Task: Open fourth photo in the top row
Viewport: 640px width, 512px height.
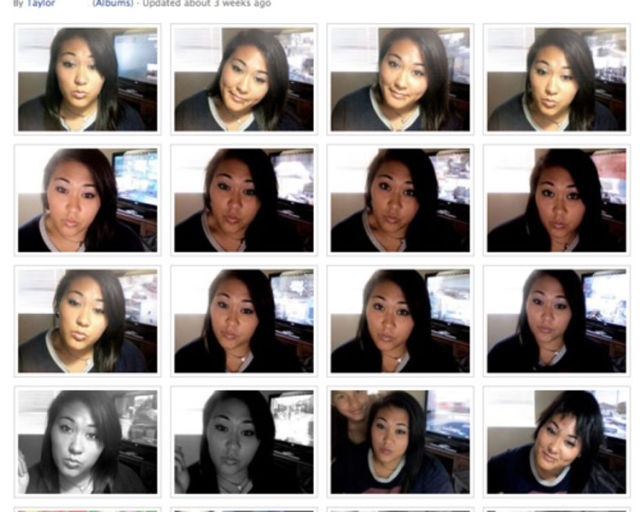Action: (557, 79)
